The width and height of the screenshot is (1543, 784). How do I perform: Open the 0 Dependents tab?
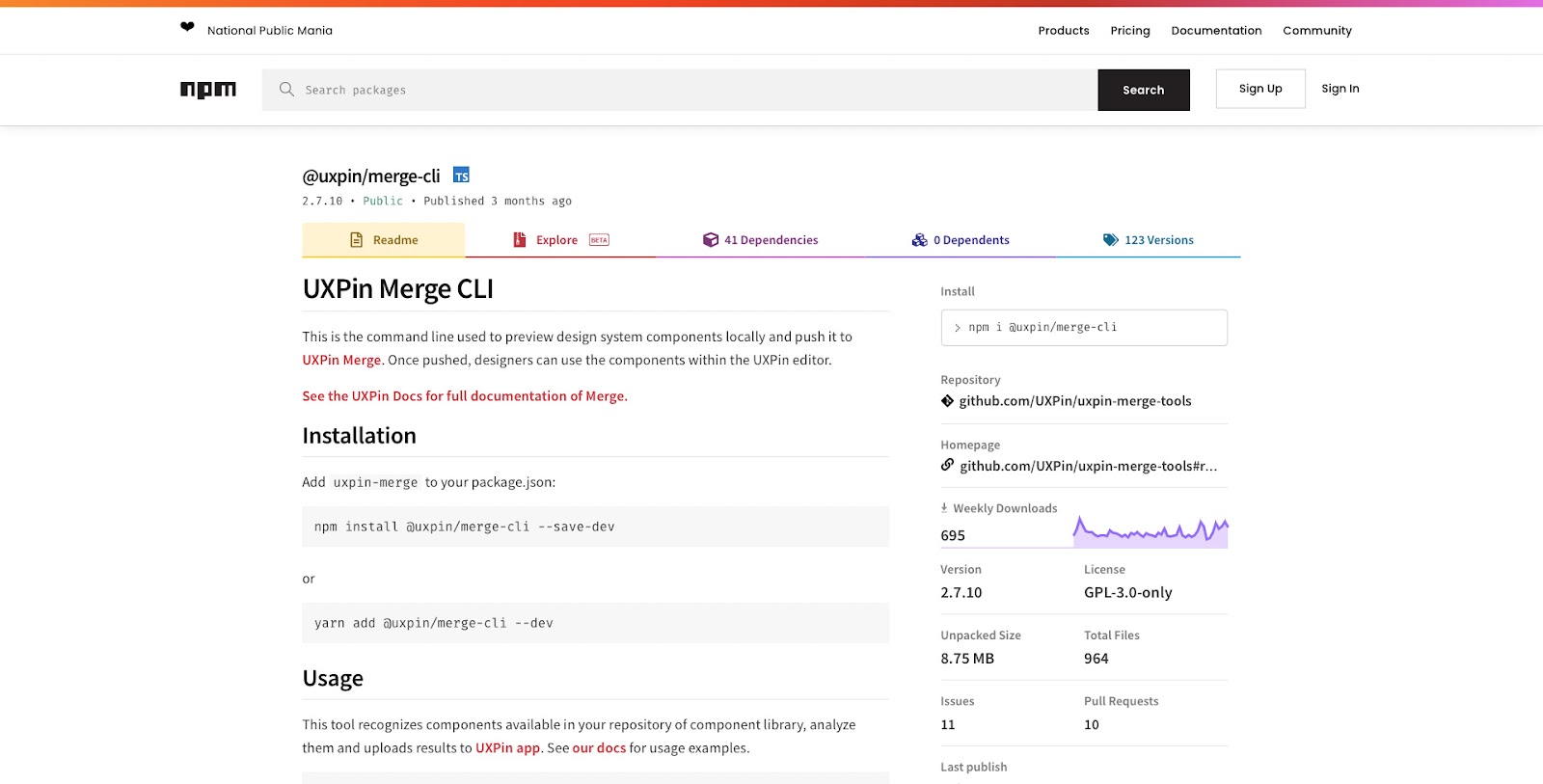tap(961, 240)
